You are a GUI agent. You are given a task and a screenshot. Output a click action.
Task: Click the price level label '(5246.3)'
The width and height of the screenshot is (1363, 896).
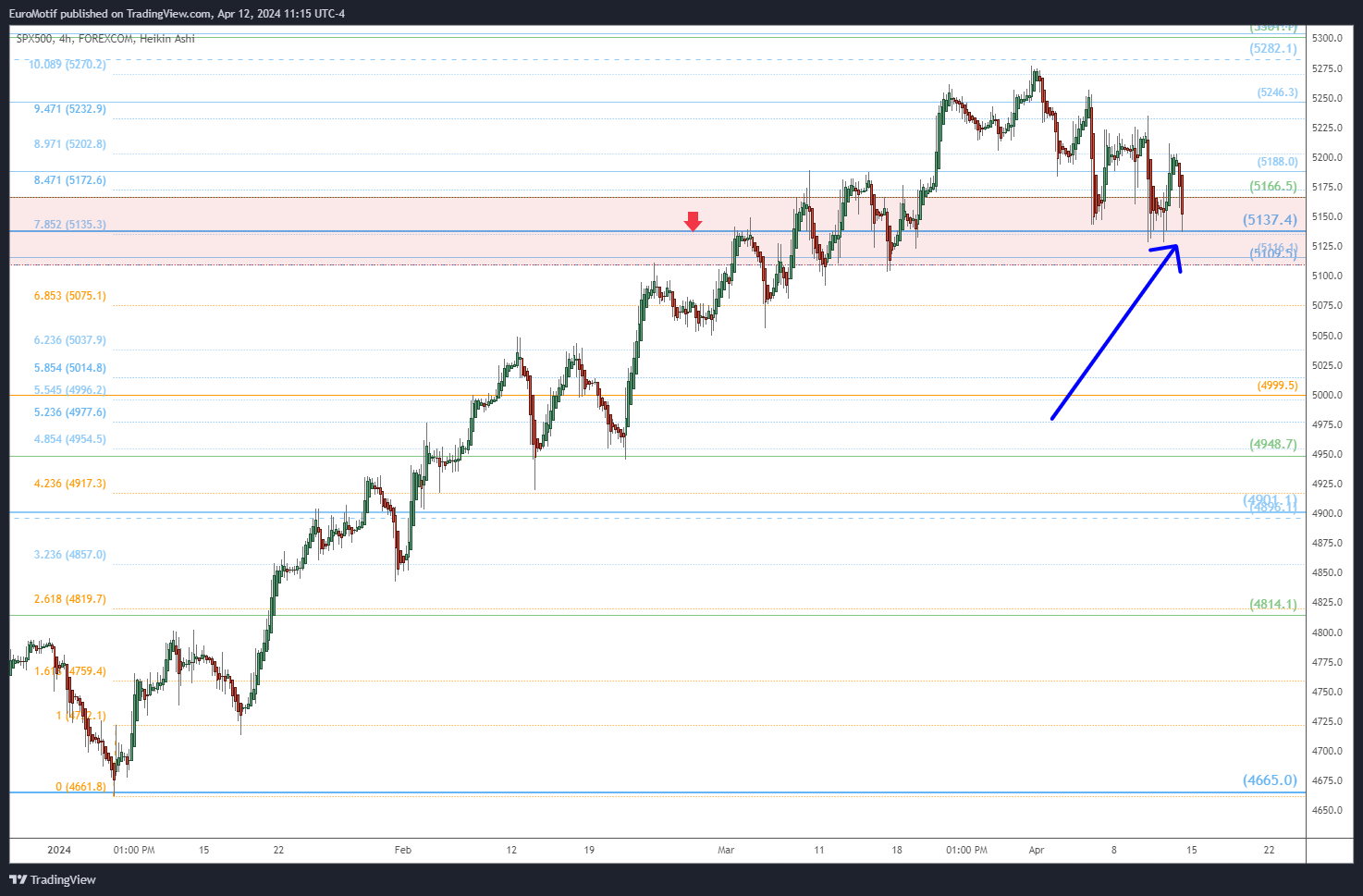[x=1277, y=92]
